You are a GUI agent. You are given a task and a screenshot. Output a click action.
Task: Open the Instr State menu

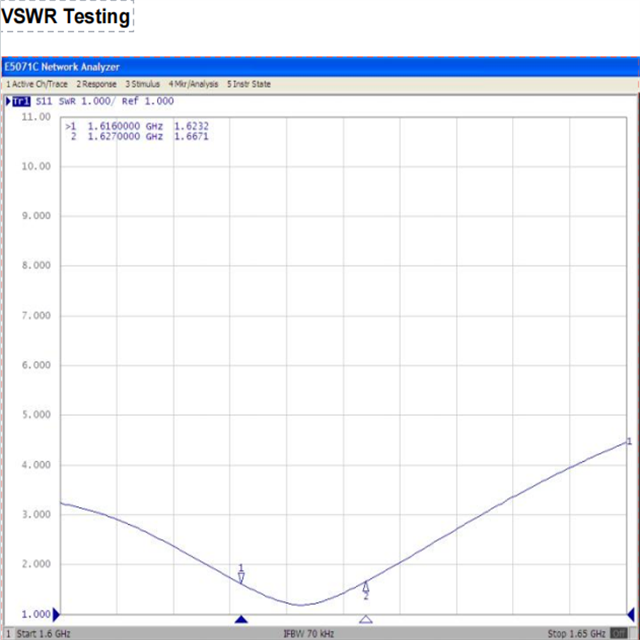click(x=249, y=84)
